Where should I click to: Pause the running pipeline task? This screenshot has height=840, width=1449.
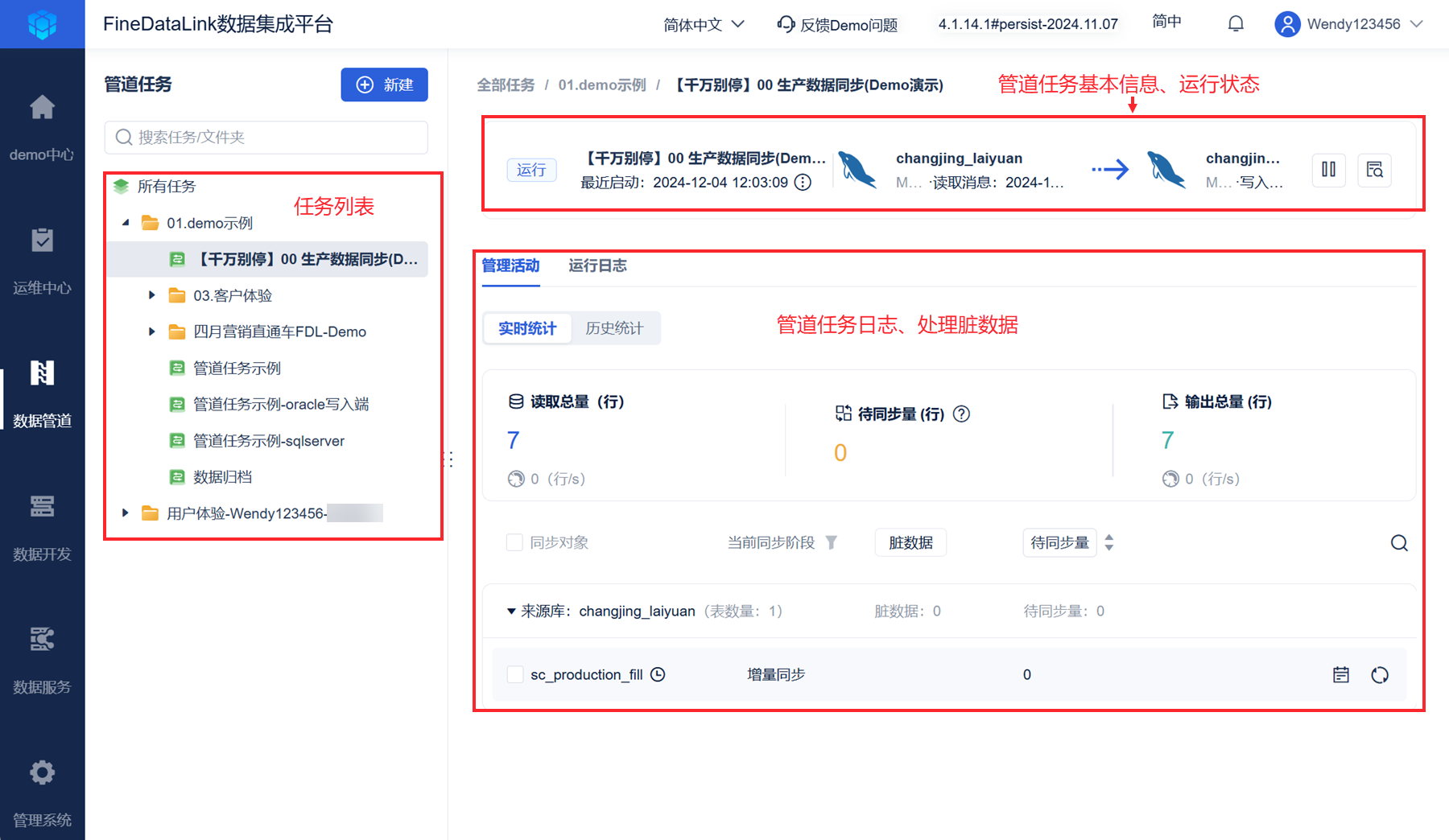[1329, 170]
